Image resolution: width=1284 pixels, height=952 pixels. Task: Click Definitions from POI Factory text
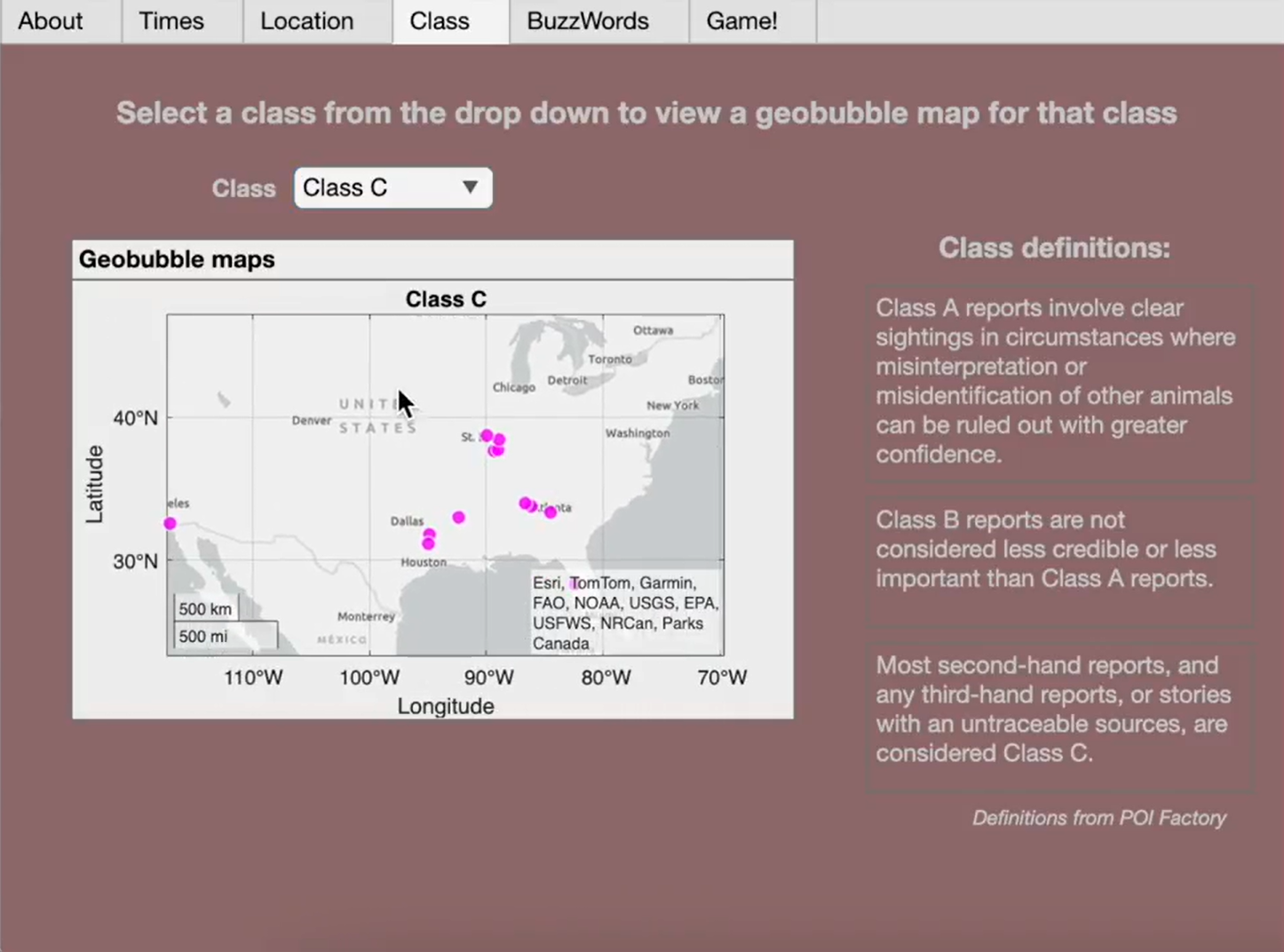1098,818
